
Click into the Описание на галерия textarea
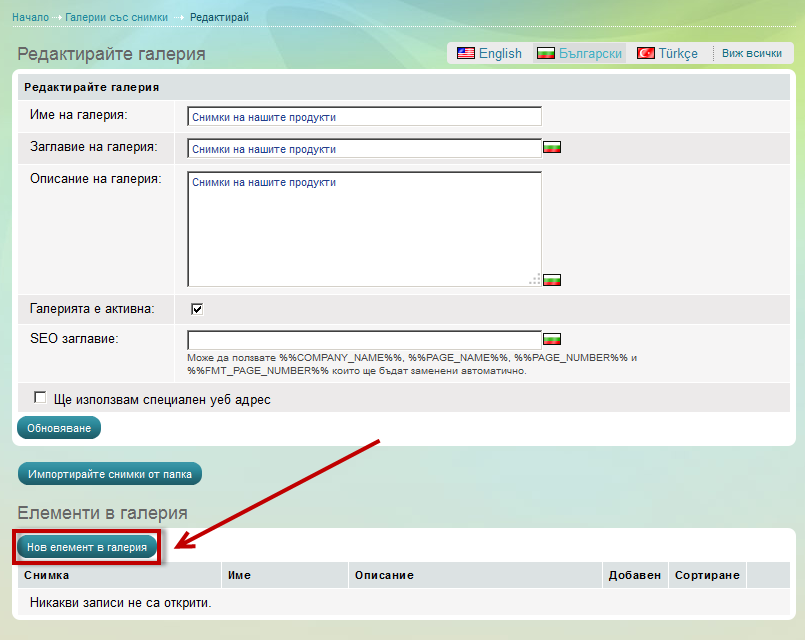(364, 230)
